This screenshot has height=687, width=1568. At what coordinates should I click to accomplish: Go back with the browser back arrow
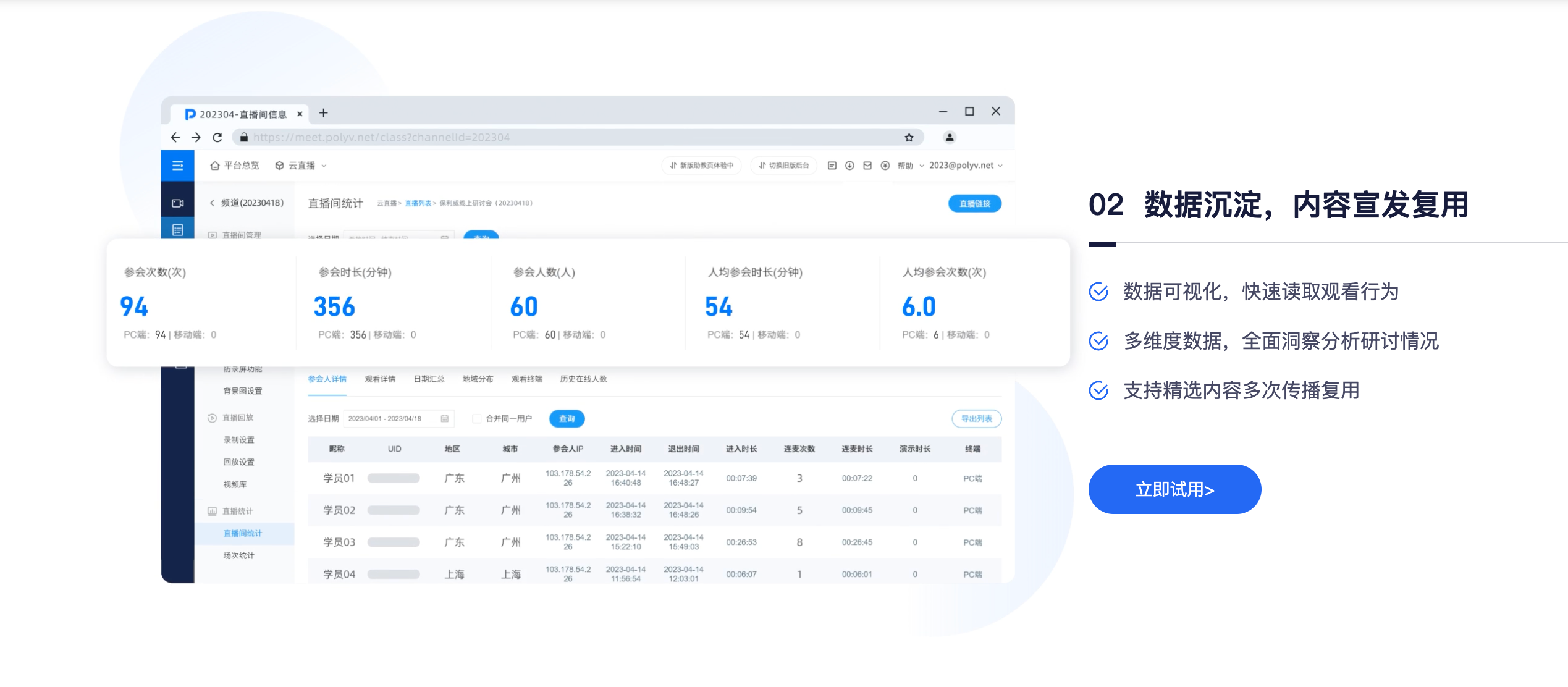pyautogui.click(x=175, y=137)
